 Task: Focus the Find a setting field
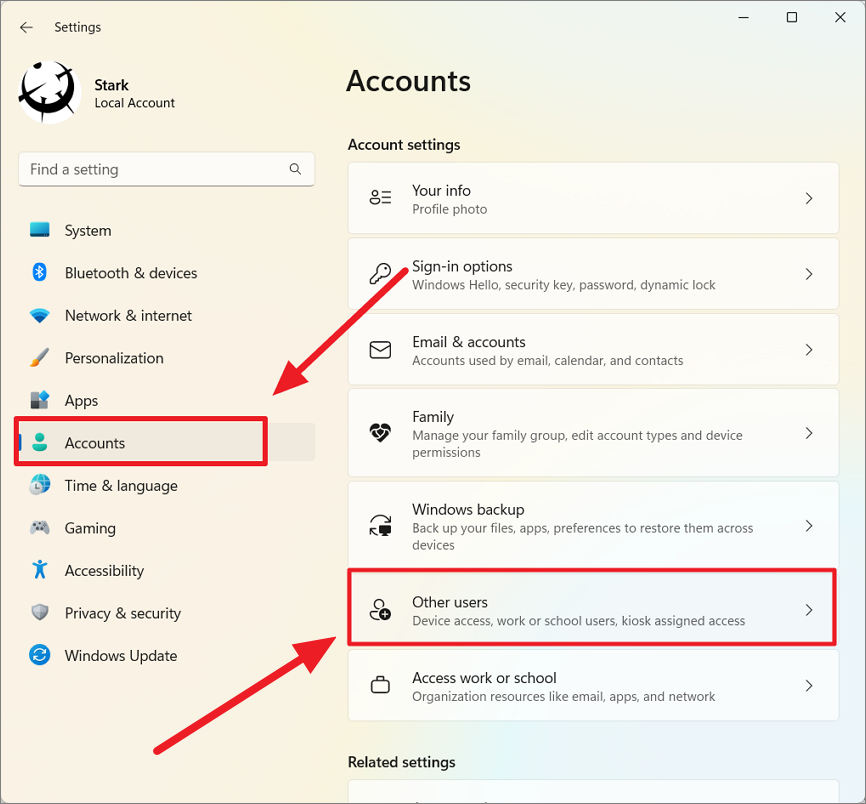166,170
